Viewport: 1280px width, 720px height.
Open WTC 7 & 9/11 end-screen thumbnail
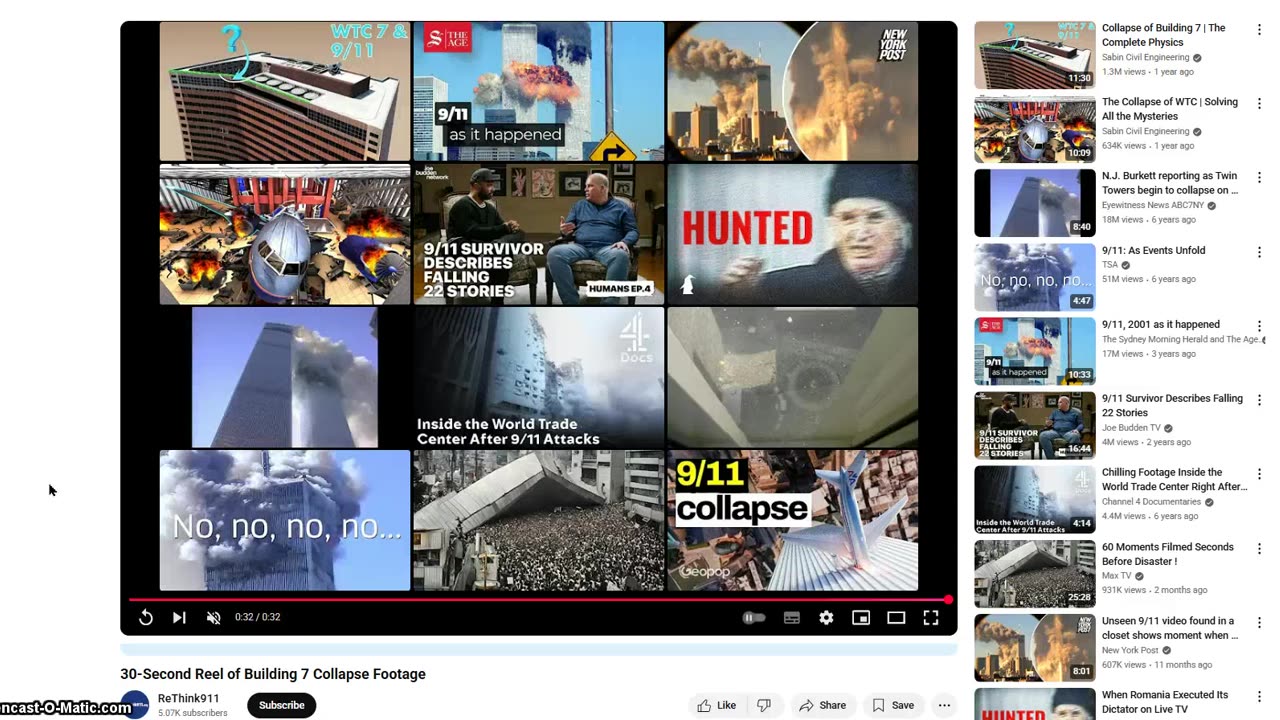coord(285,91)
